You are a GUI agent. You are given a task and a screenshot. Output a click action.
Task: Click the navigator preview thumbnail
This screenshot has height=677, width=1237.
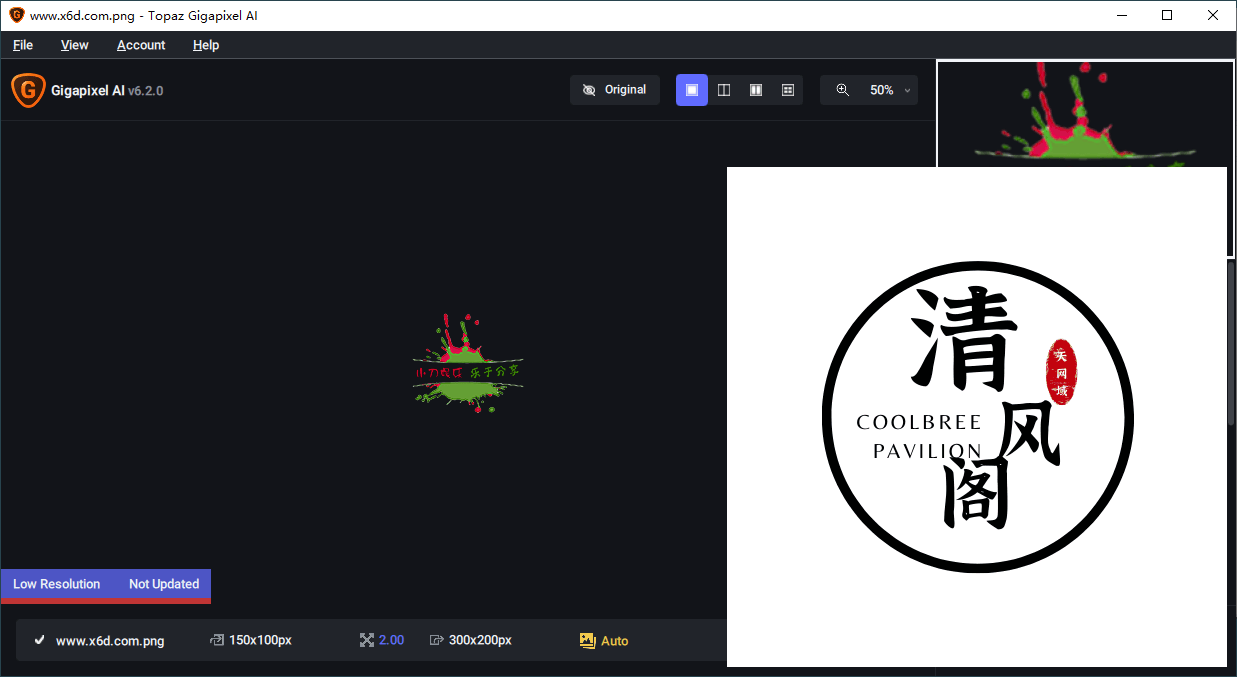(x=1085, y=113)
